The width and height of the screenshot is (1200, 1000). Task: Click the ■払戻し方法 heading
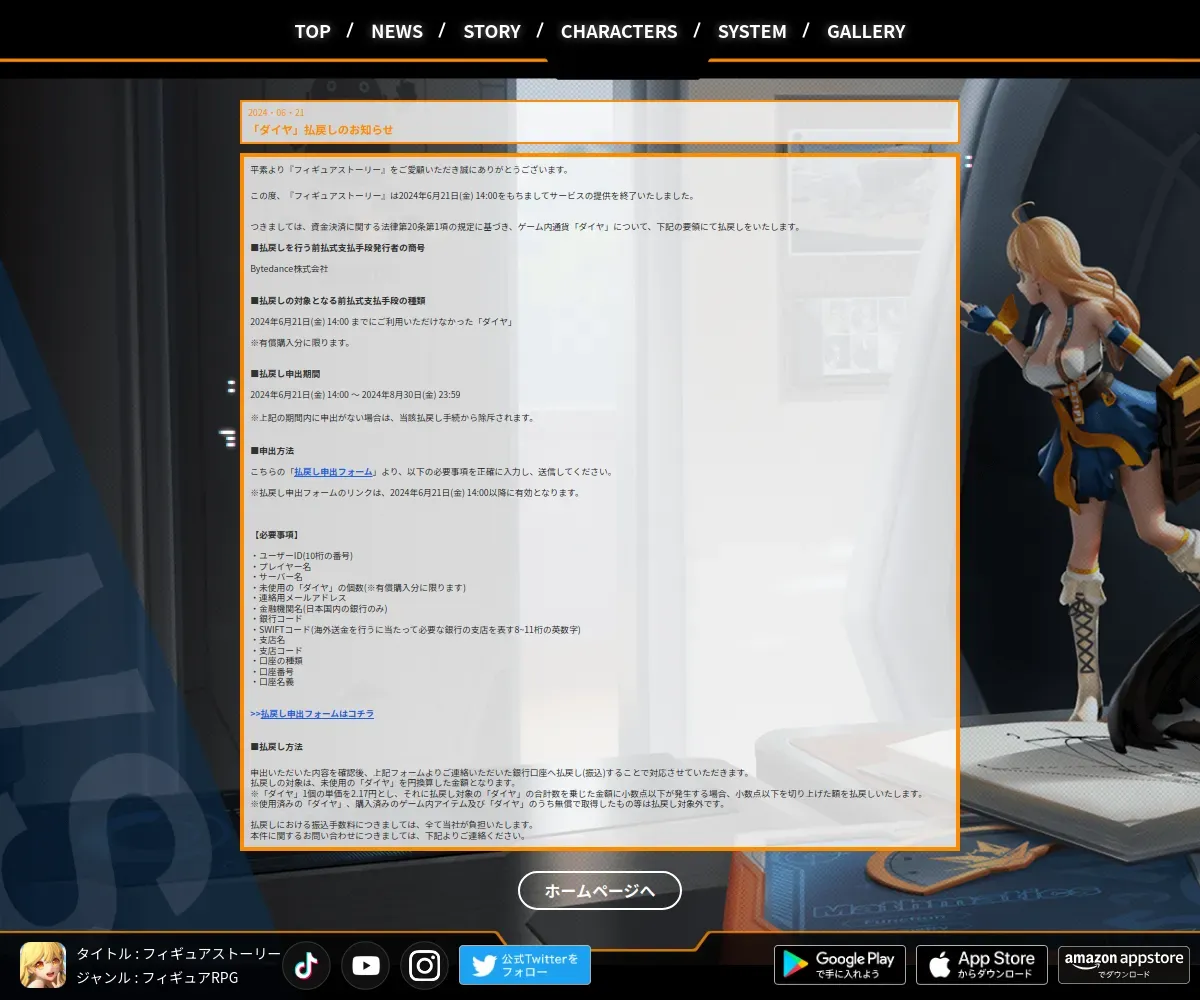(276, 747)
